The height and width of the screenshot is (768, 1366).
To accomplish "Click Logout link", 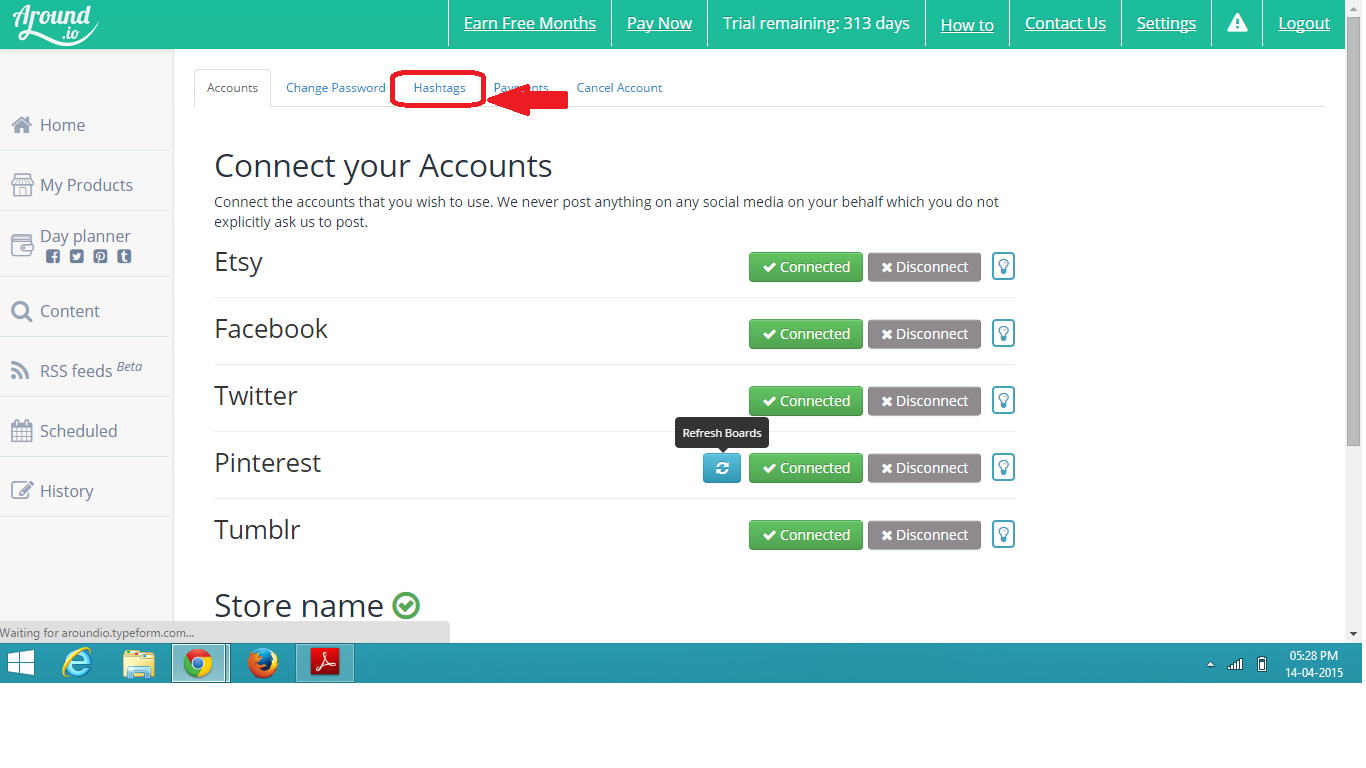I will coord(1304,24).
